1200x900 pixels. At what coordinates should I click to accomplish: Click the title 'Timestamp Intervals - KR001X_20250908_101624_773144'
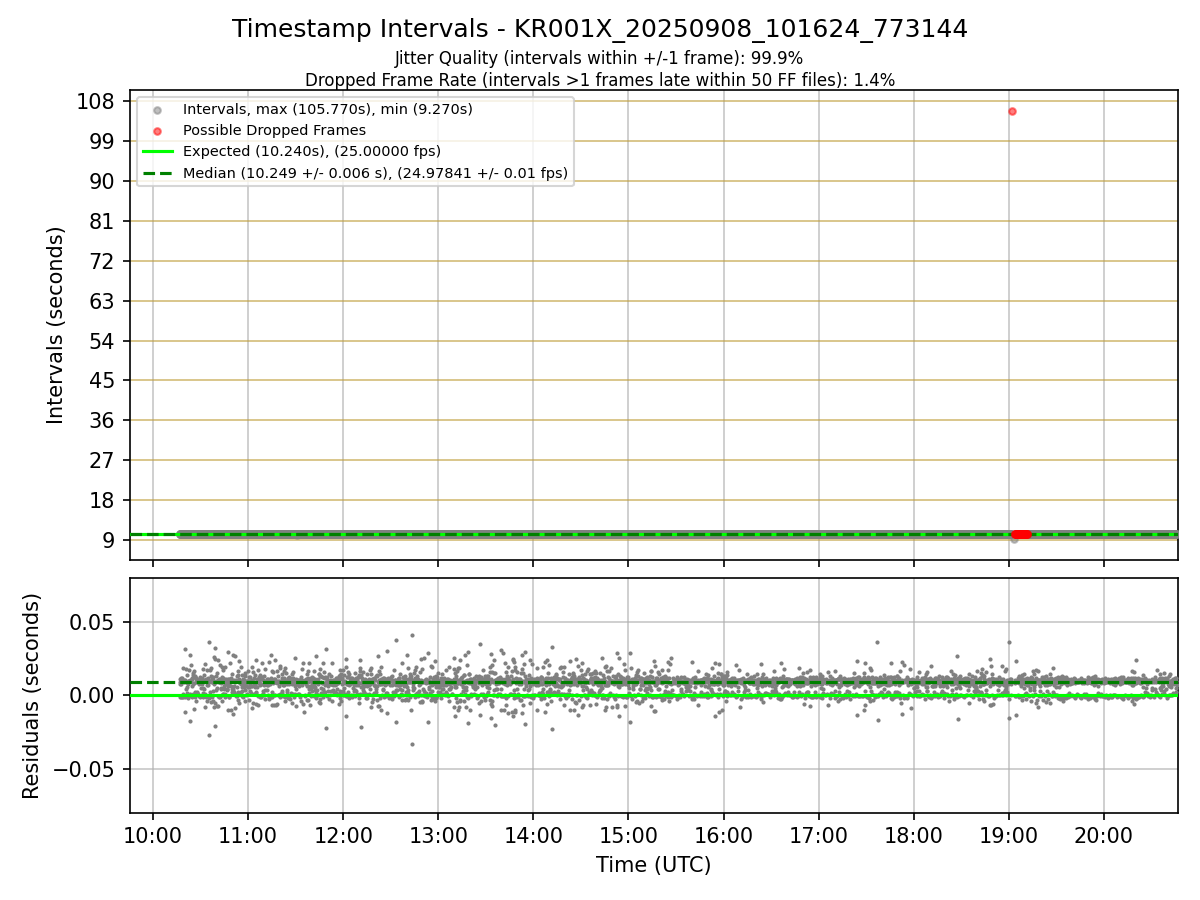600,29
